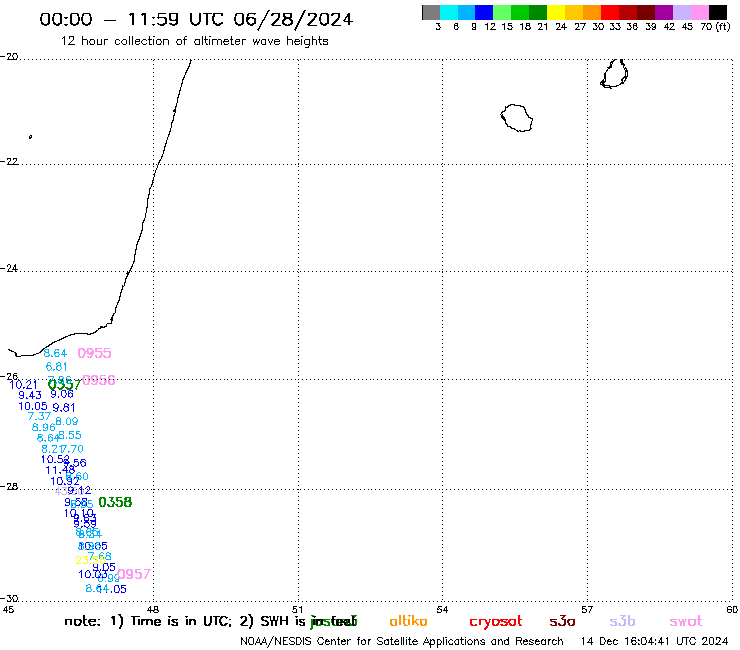Click the wave height value '6.81'
This screenshot has width=740, height=650.
(56, 367)
